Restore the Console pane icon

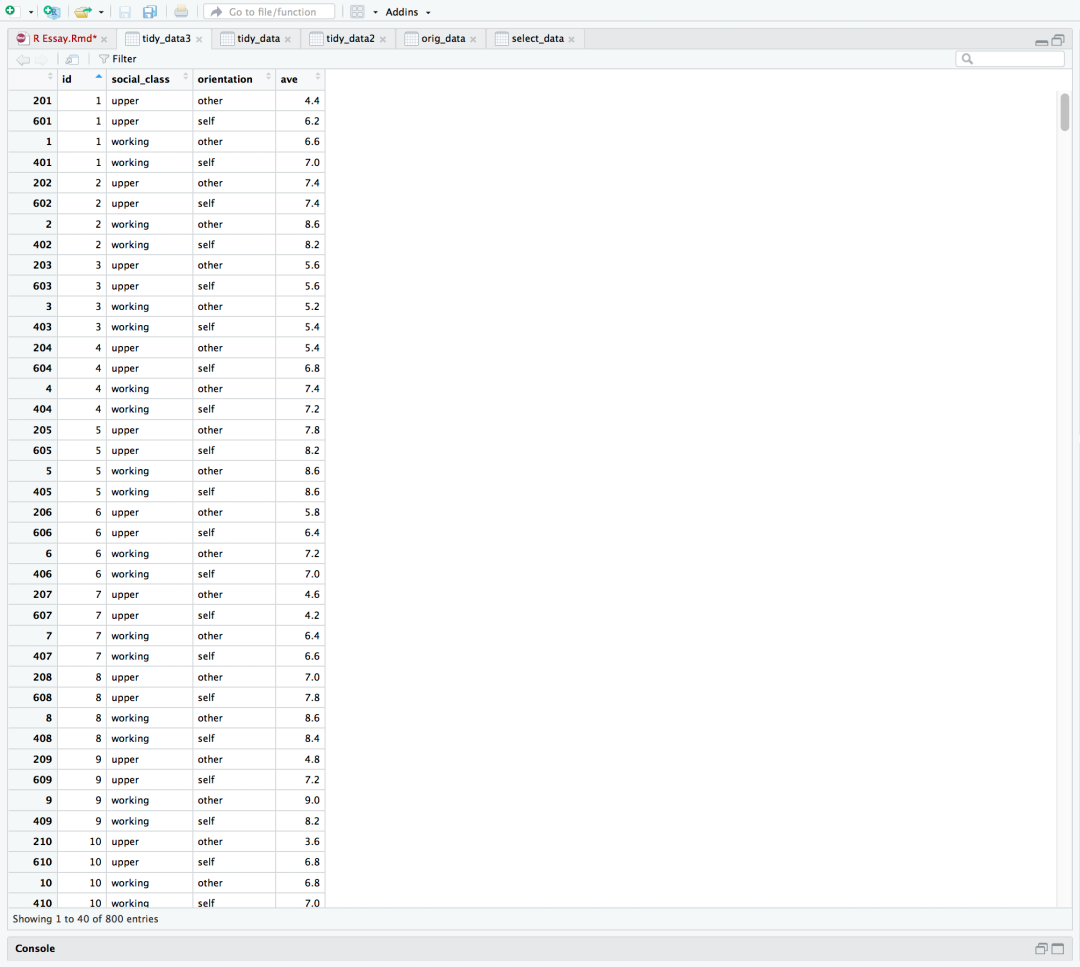1041,949
